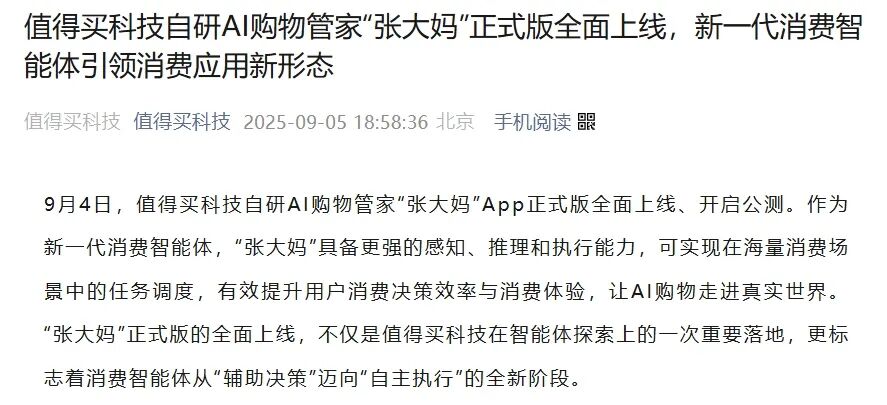Screen dimensions: 887x405
Task: Click the 手机阅读 link
Action: point(532,122)
